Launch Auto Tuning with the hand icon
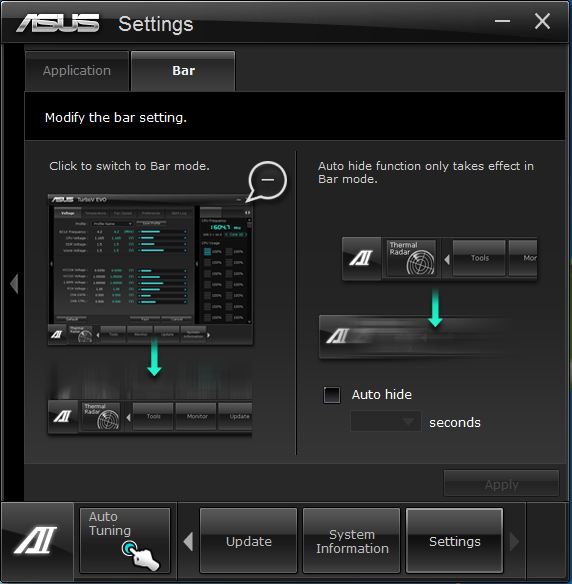 coord(125,540)
